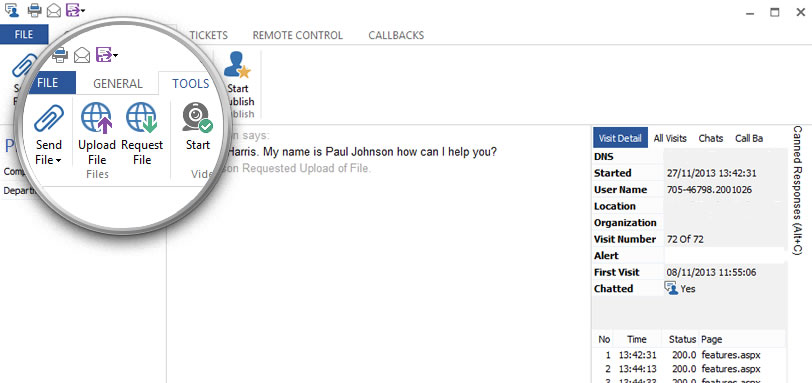This screenshot has height=383, width=812.
Task: Click the small envelope icon in the title bar
Action: pos(54,10)
